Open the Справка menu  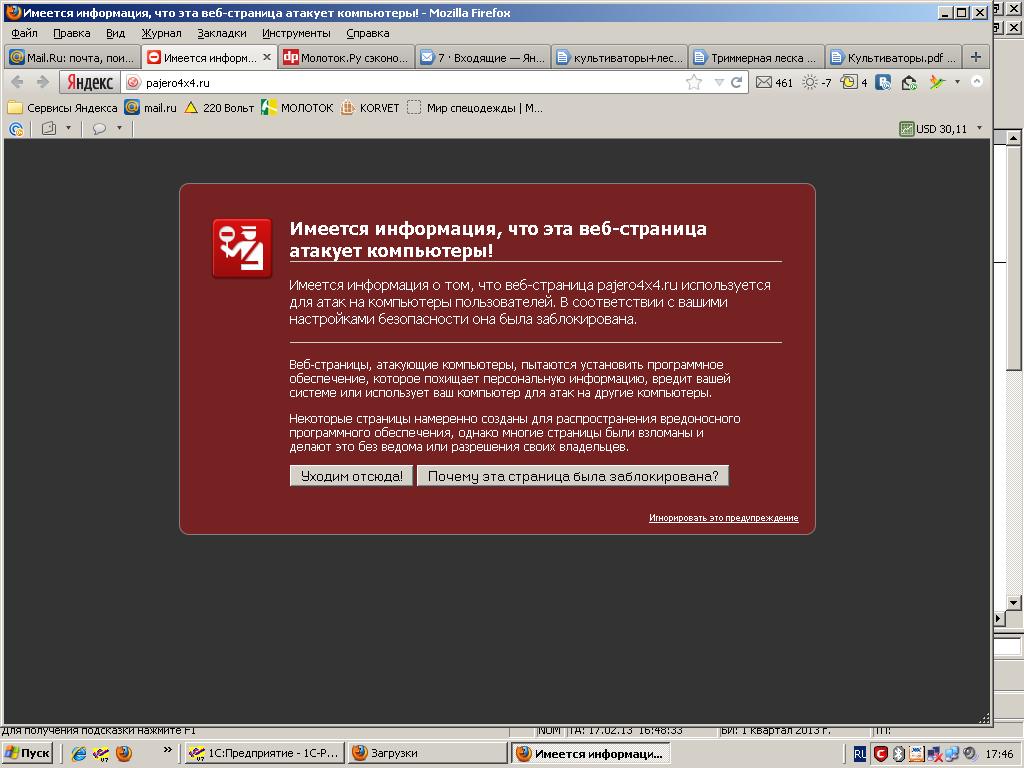coord(368,33)
